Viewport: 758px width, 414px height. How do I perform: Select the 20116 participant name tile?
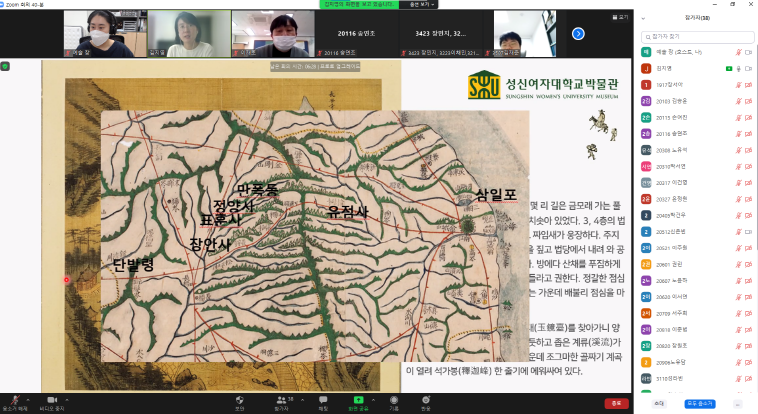pyautogui.click(x=356, y=34)
